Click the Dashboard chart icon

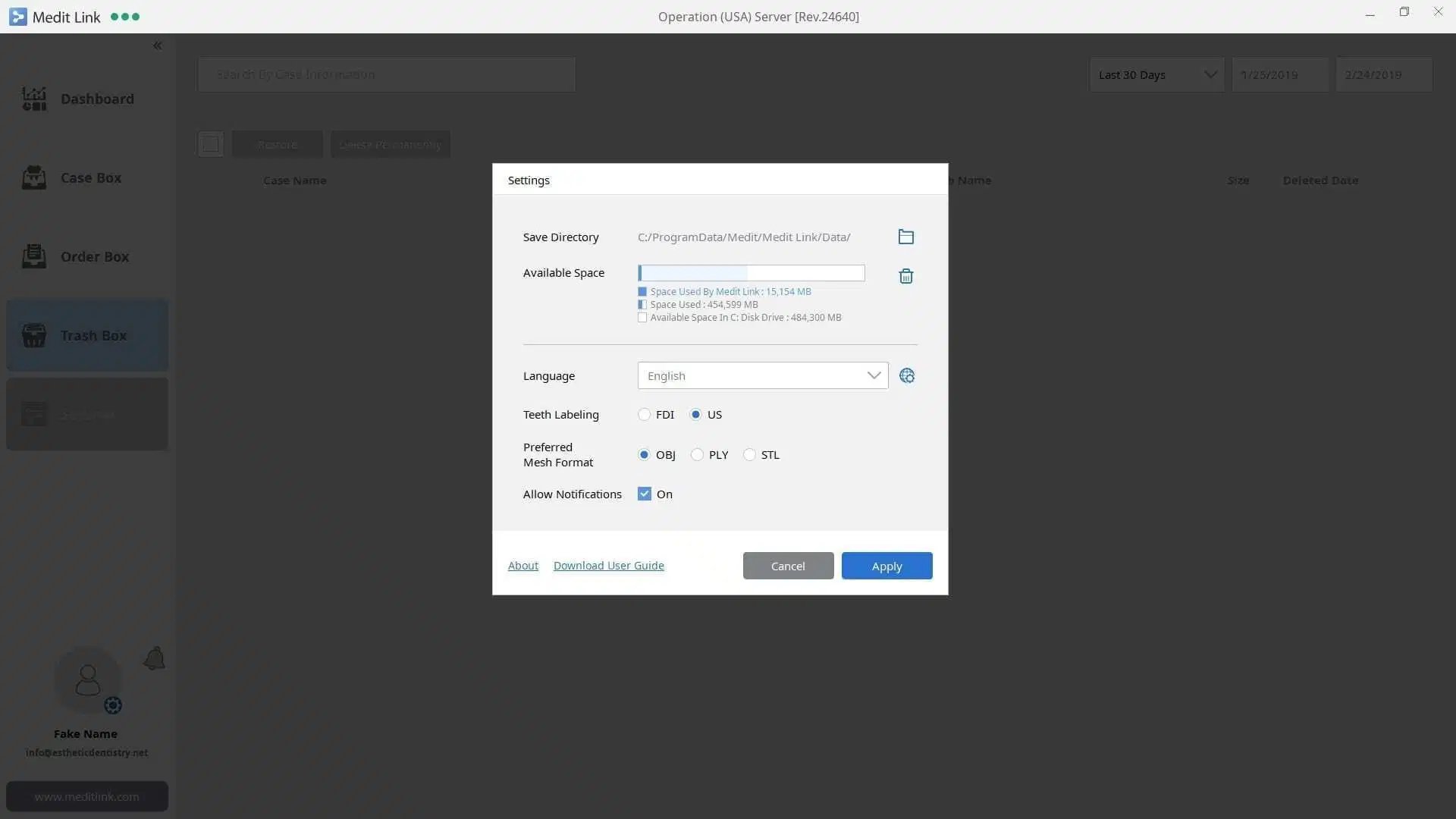[x=34, y=99]
